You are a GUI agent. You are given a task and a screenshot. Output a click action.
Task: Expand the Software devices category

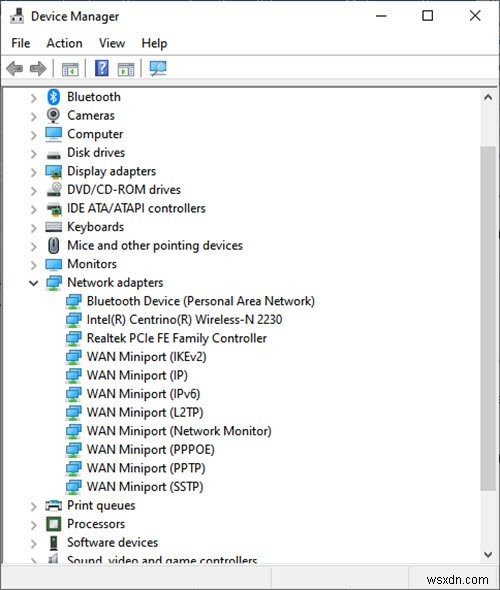point(33,544)
